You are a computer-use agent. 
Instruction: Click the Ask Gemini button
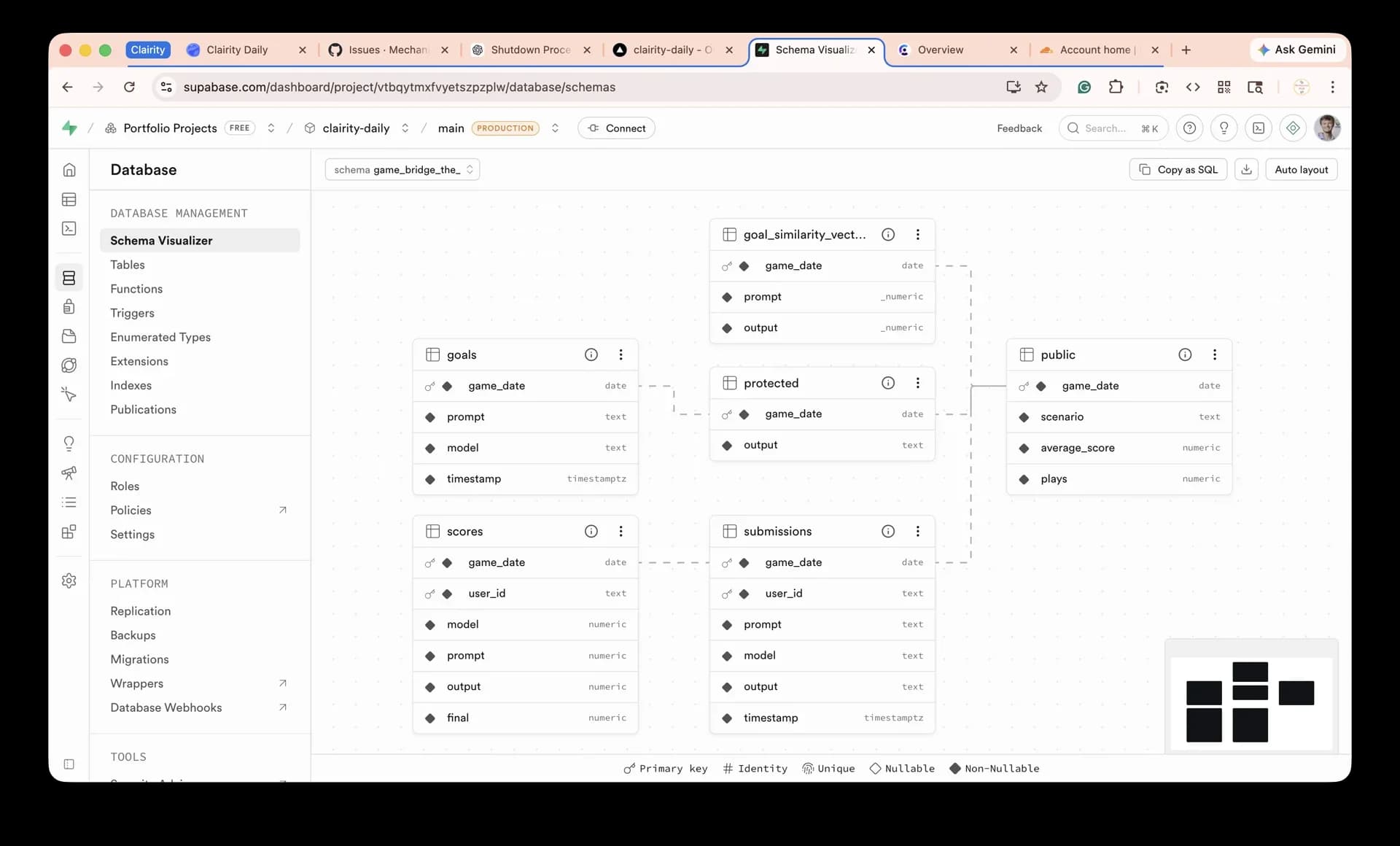tap(1297, 50)
